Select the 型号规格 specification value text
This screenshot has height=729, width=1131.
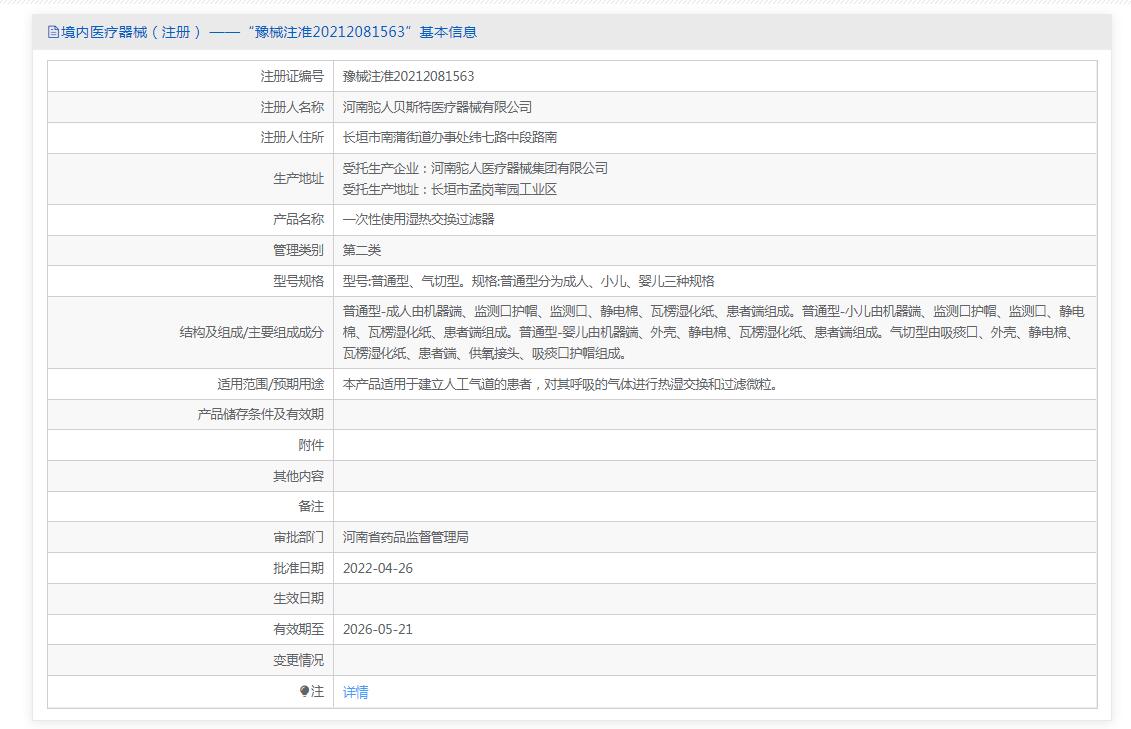(528, 281)
